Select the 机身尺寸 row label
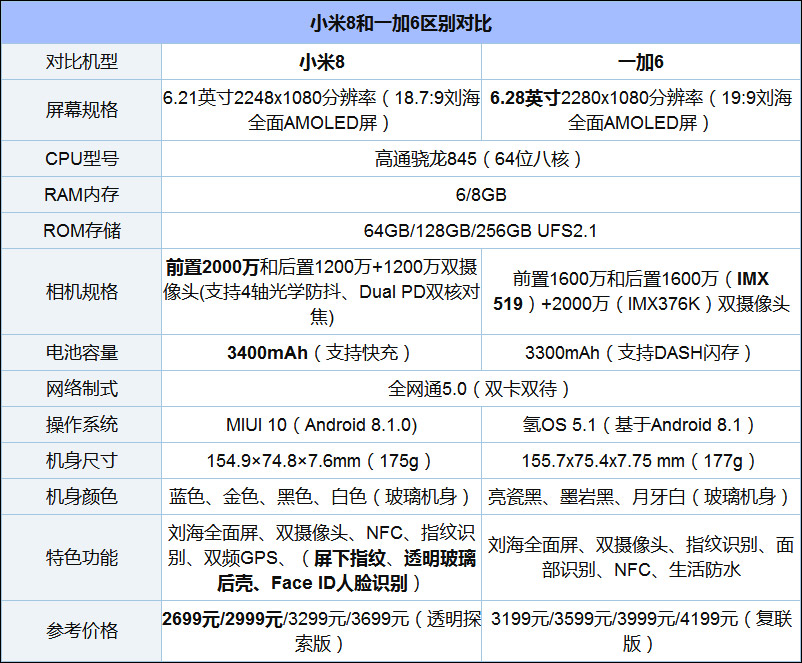 (x=81, y=460)
